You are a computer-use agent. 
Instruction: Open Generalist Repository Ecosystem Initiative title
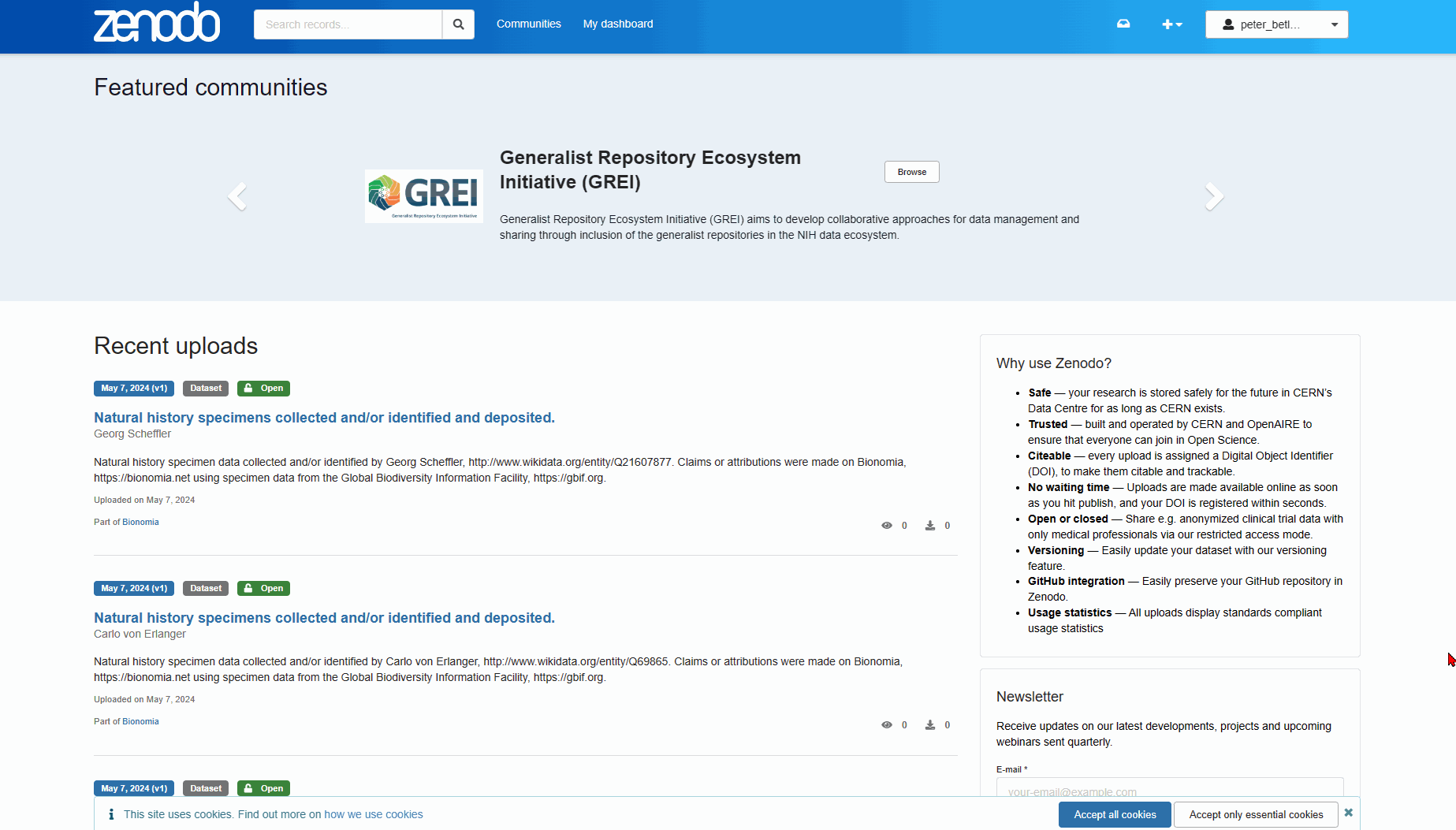pyautogui.click(x=650, y=169)
